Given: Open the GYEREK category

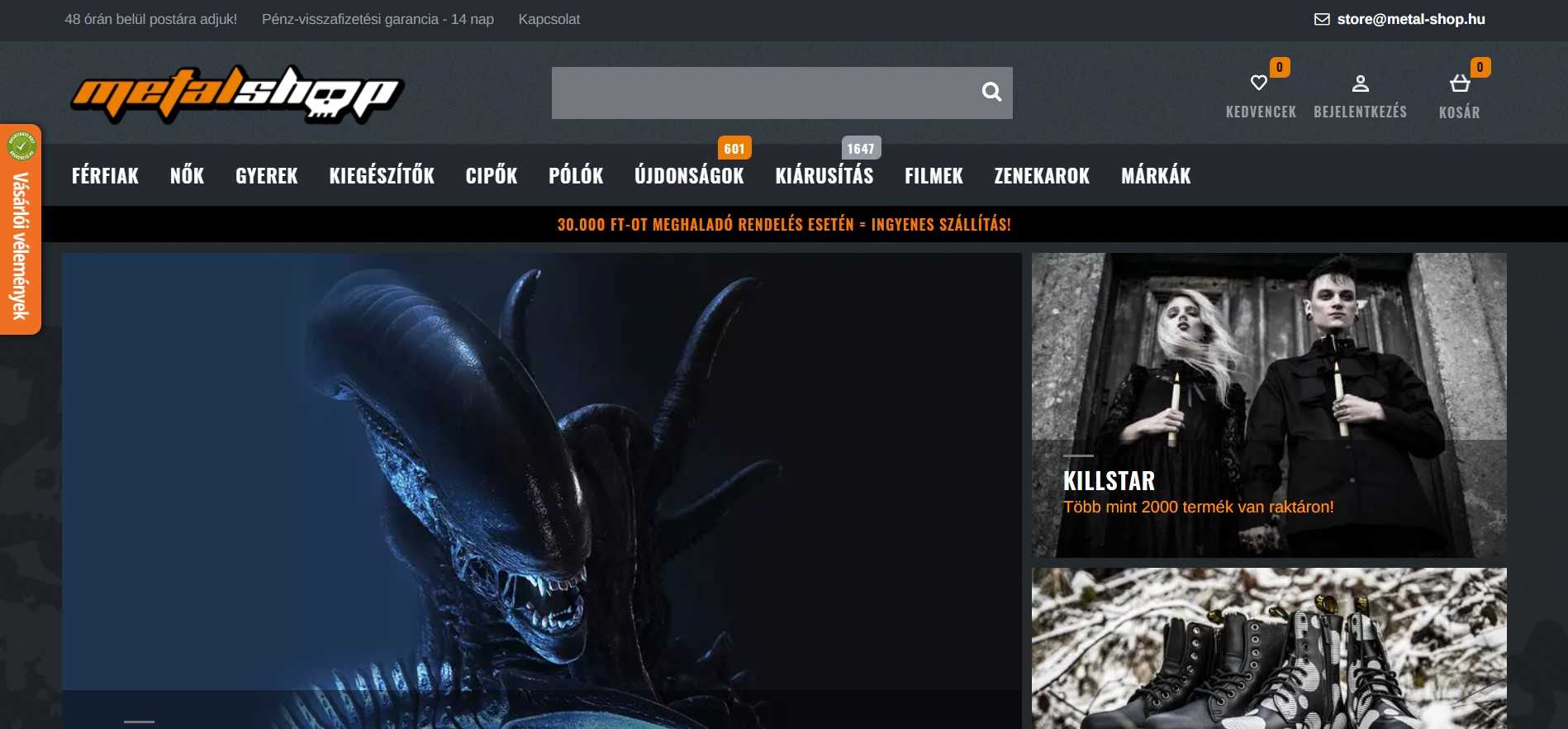Looking at the screenshot, I should click(266, 175).
